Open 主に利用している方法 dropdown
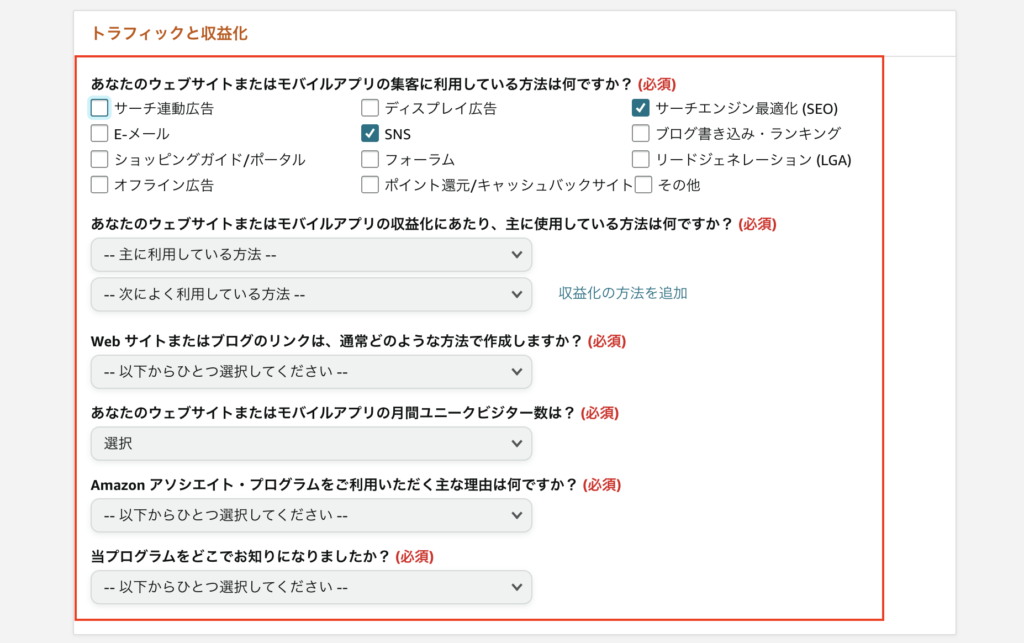The image size is (1024, 643). pyautogui.click(x=312, y=255)
